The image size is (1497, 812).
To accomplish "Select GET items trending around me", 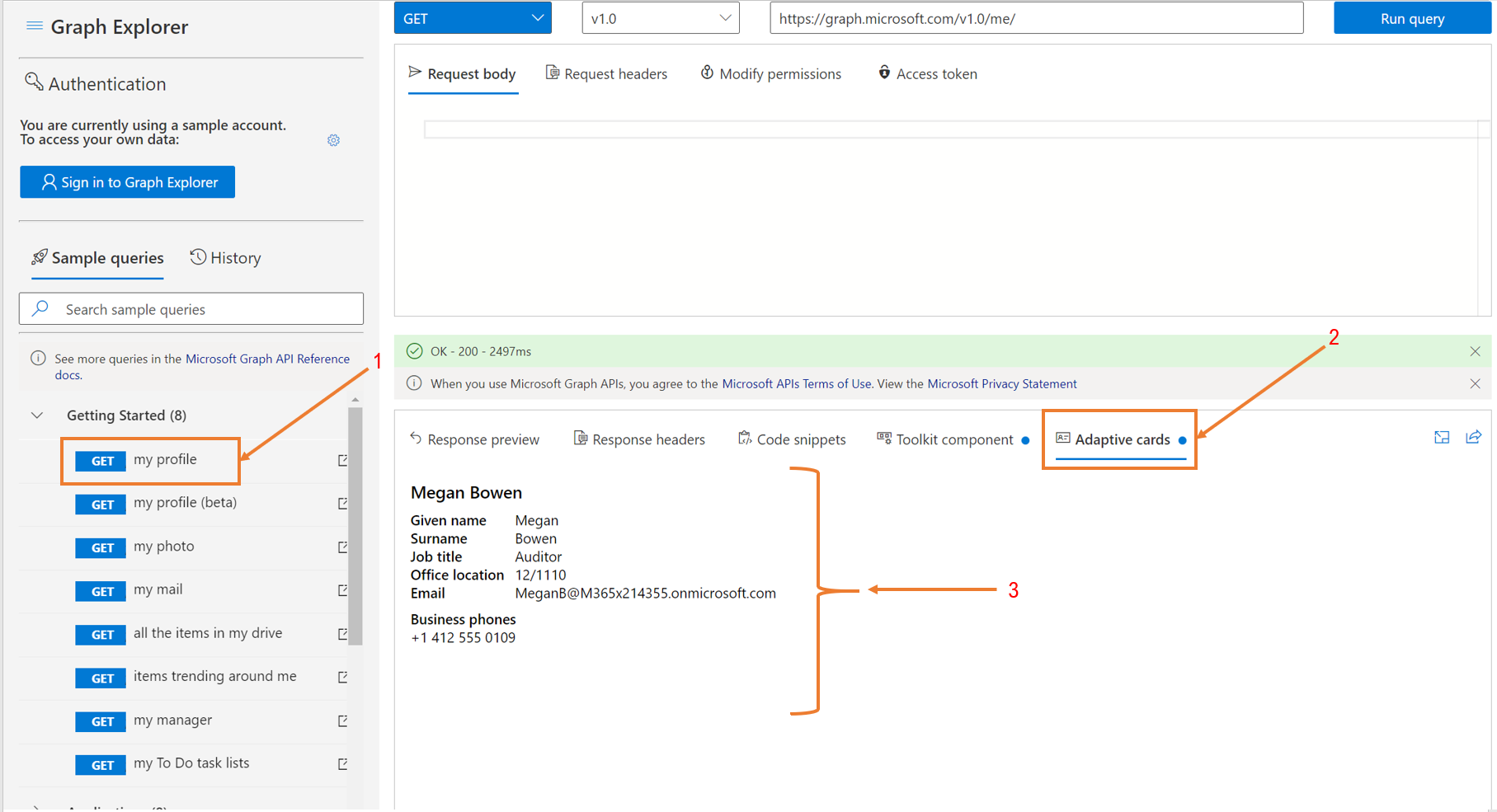I will 186,677.
